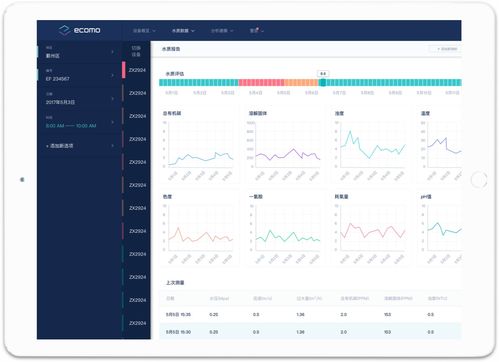The width and height of the screenshot is (499, 362).
Task: Expand the EP 234567 selector row
Action: [79, 75]
